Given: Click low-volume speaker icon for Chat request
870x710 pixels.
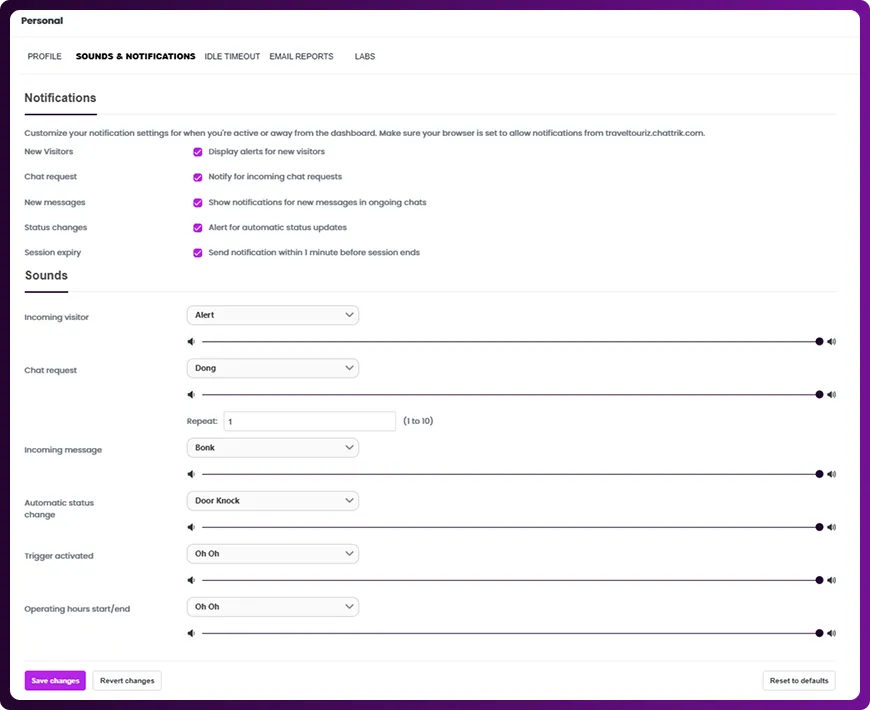Looking at the screenshot, I should point(191,394).
